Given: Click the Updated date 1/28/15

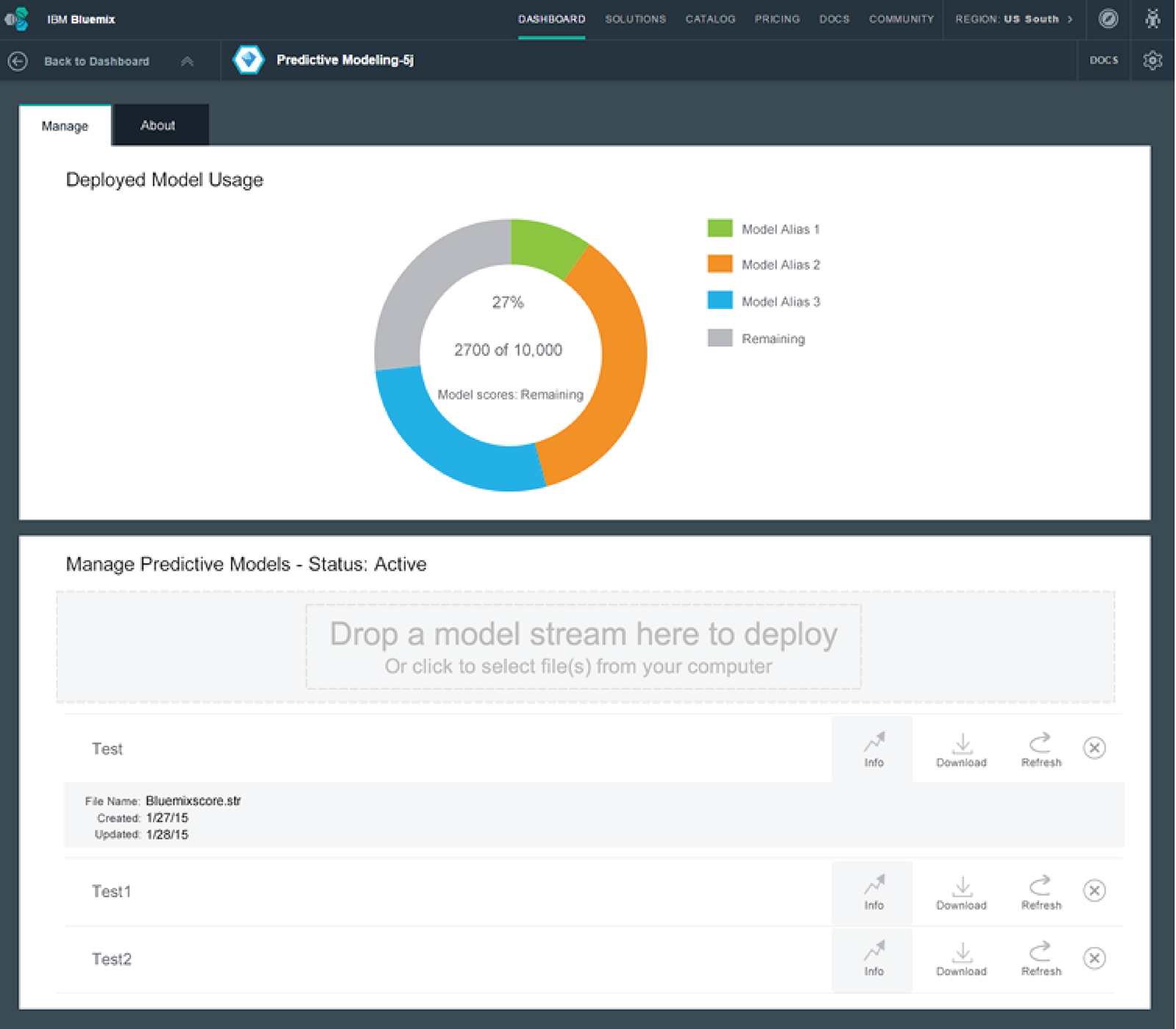Looking at the screenshot, I should tap(167, 835).
